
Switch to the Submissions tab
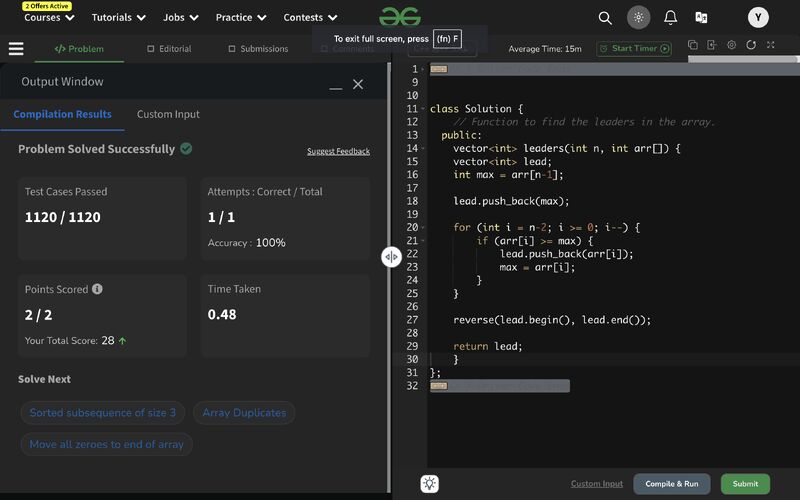click(258, 49)
